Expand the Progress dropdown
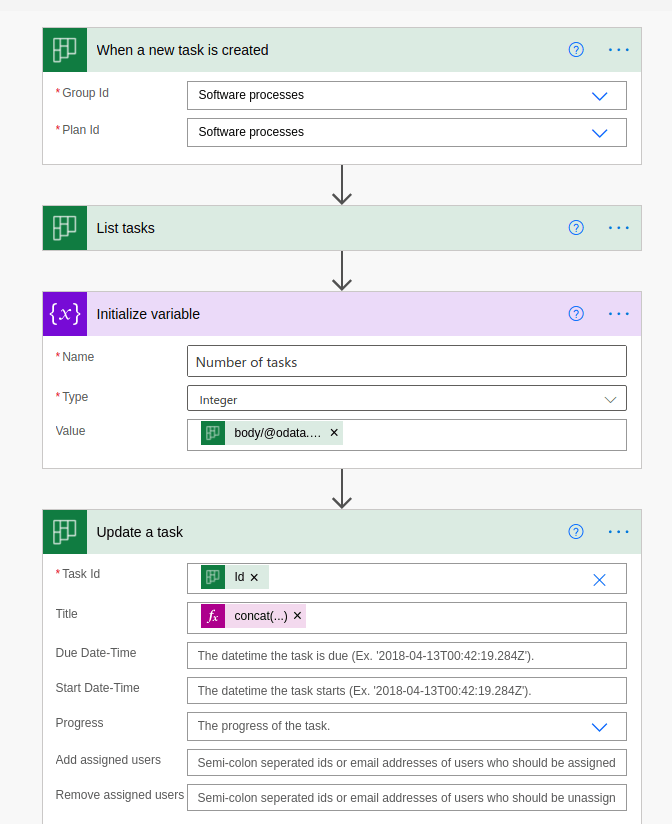 [x=599, y=727]
